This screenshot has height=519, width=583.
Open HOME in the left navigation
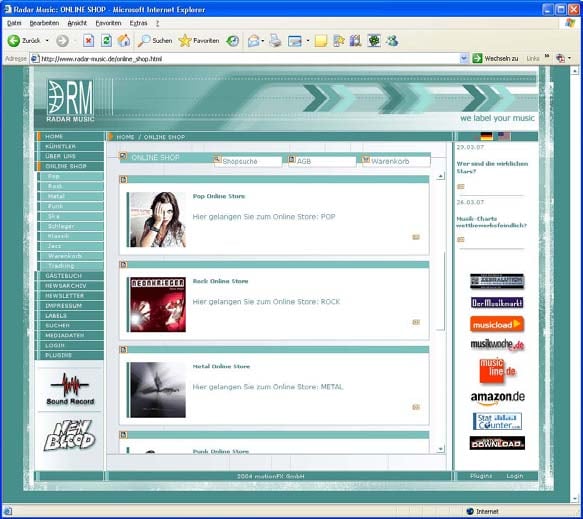click(x=70, y=136)
